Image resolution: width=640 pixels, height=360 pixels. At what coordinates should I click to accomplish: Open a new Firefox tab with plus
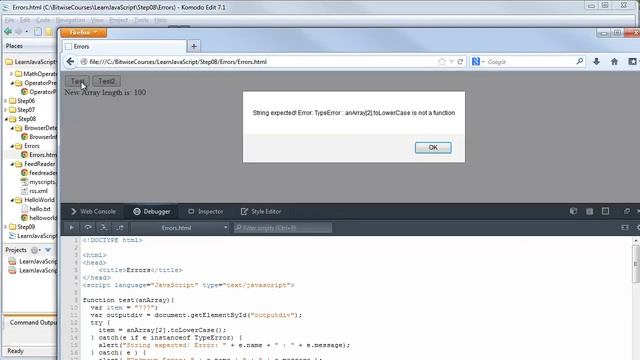pos(194,46)
